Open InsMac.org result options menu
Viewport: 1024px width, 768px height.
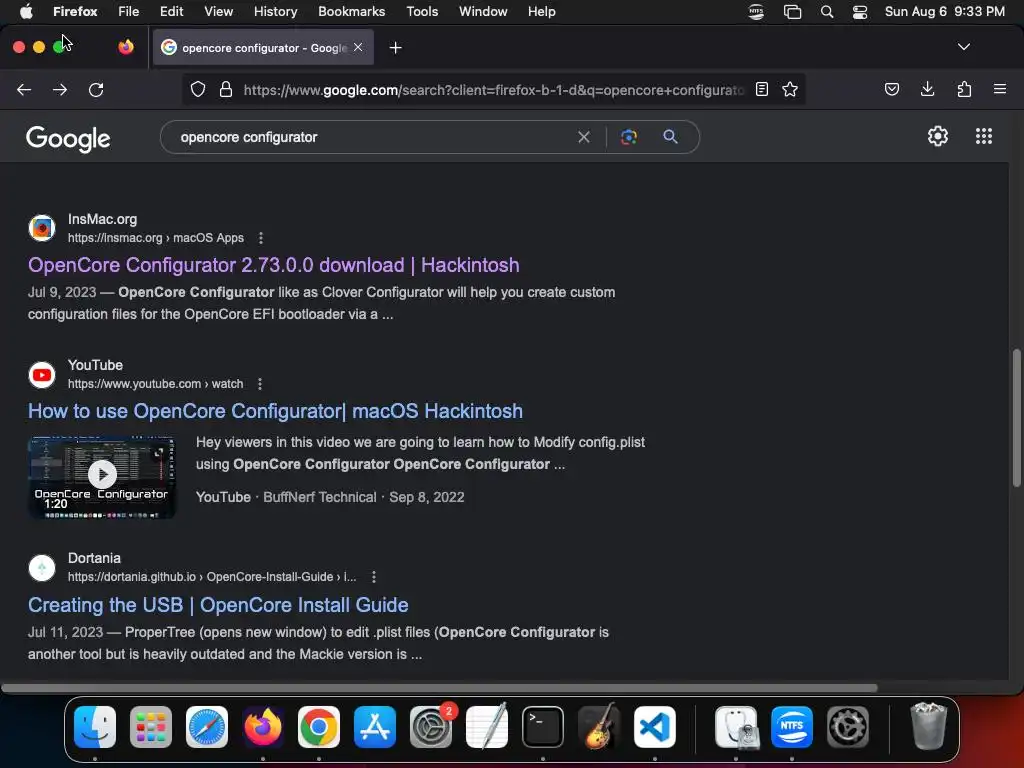[261, 238]
